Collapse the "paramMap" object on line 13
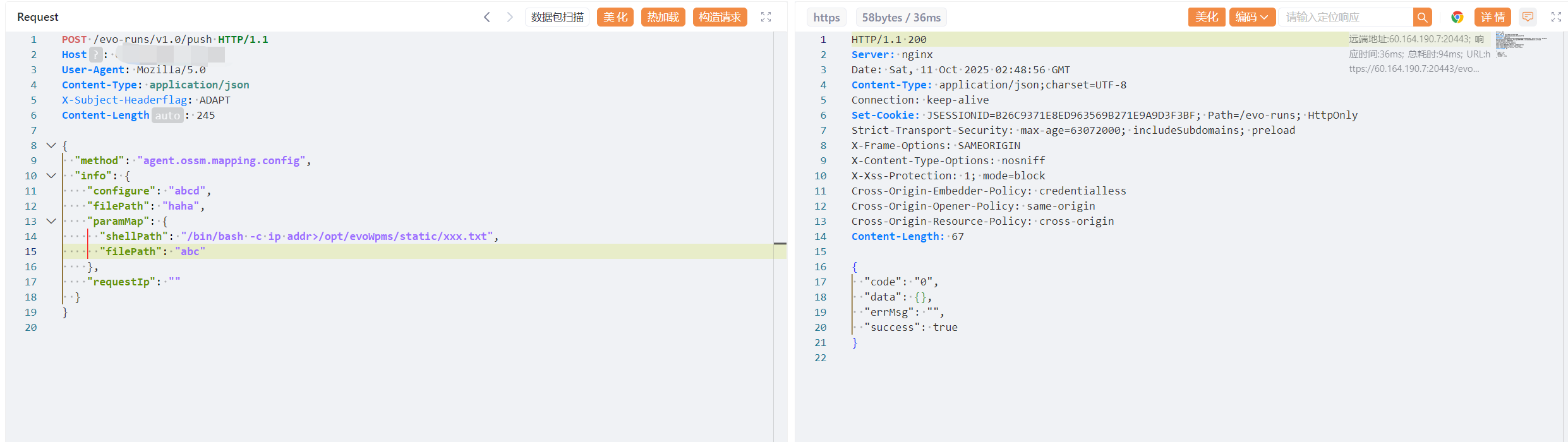Screen dimensions: 1568x442 pos(51,221)
